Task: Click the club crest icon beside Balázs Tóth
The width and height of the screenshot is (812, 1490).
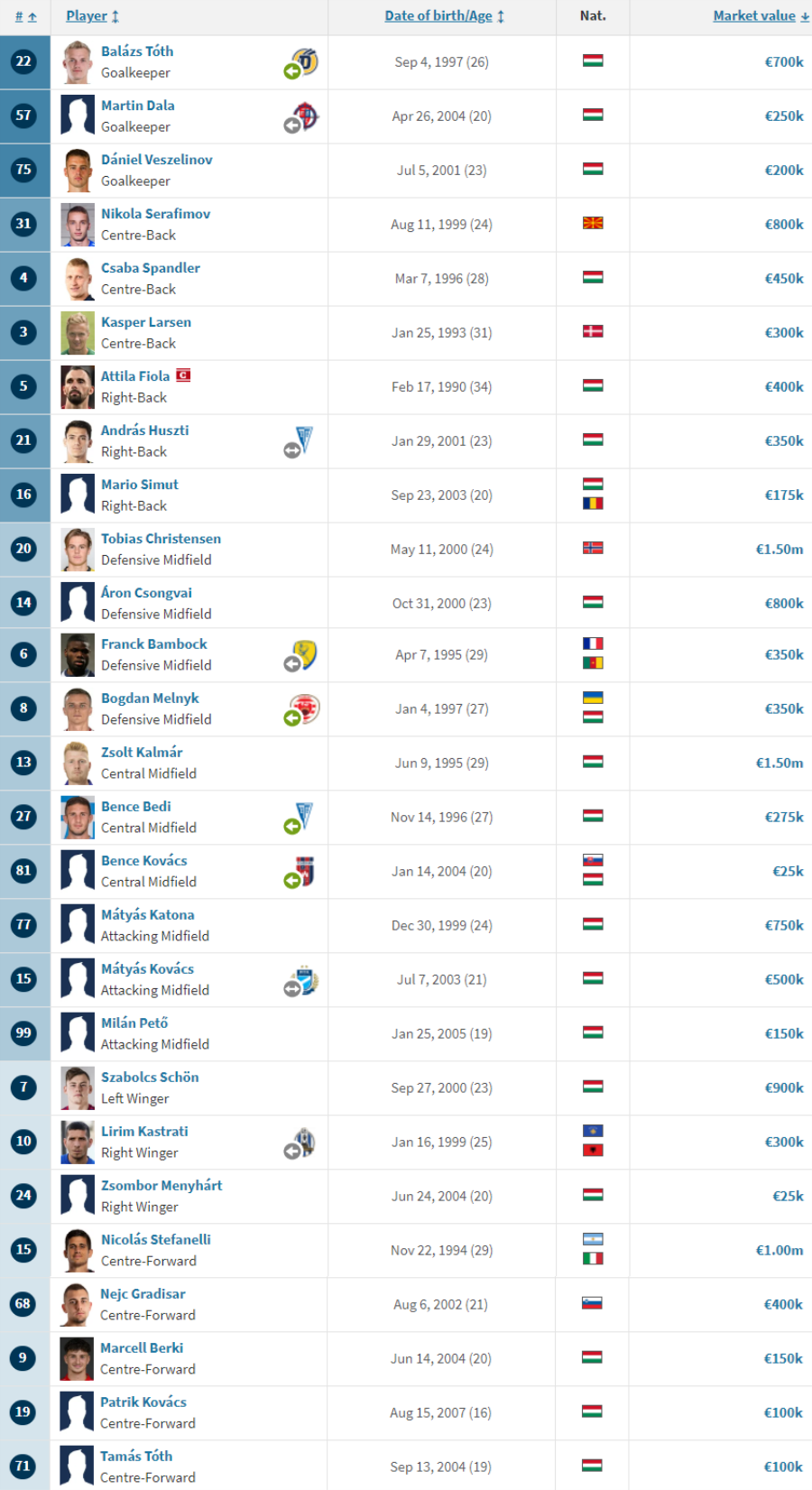Action: [x=308, y=60]
